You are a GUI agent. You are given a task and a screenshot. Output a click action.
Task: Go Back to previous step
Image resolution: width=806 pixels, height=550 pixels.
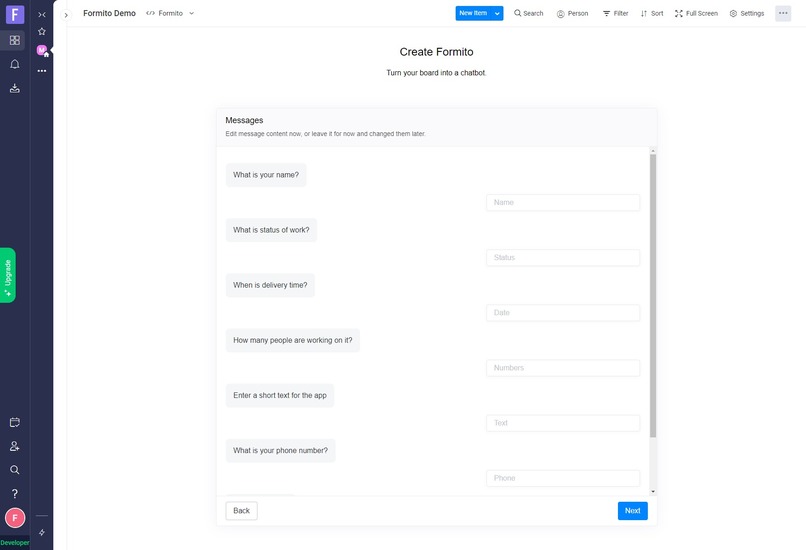click(x=241, y=510)
